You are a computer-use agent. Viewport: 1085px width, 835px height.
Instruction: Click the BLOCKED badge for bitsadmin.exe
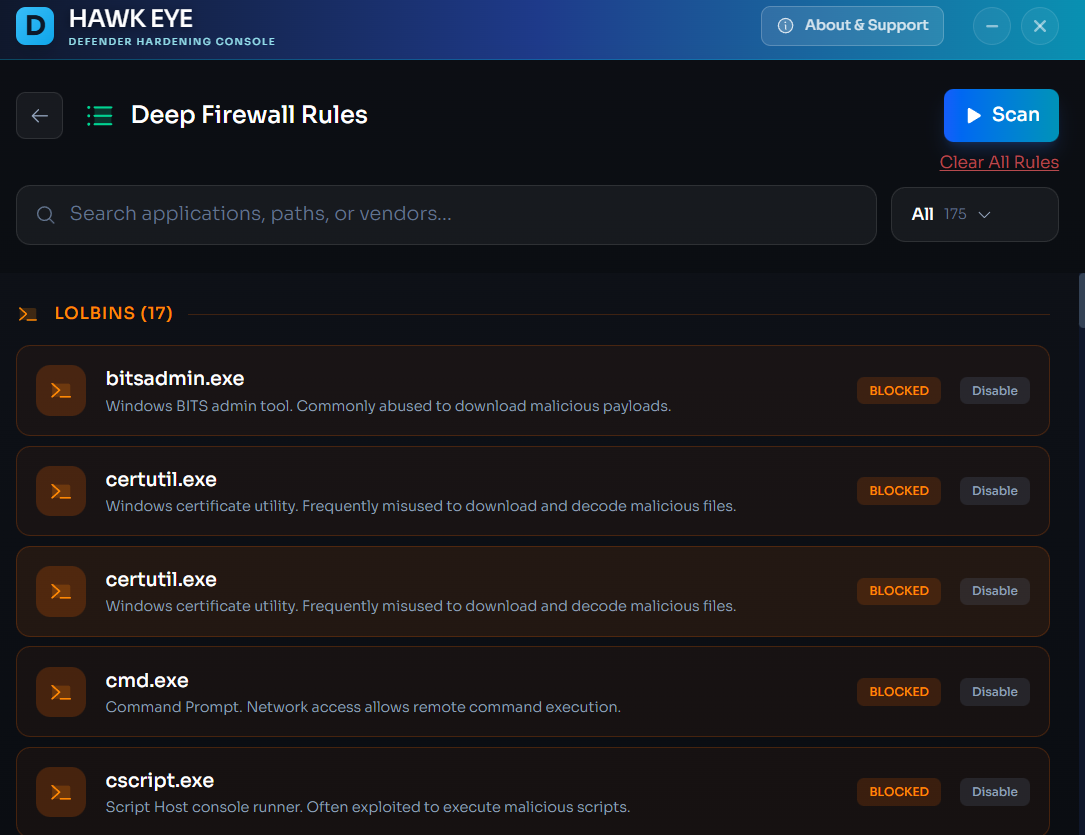[x=898, y=391]
